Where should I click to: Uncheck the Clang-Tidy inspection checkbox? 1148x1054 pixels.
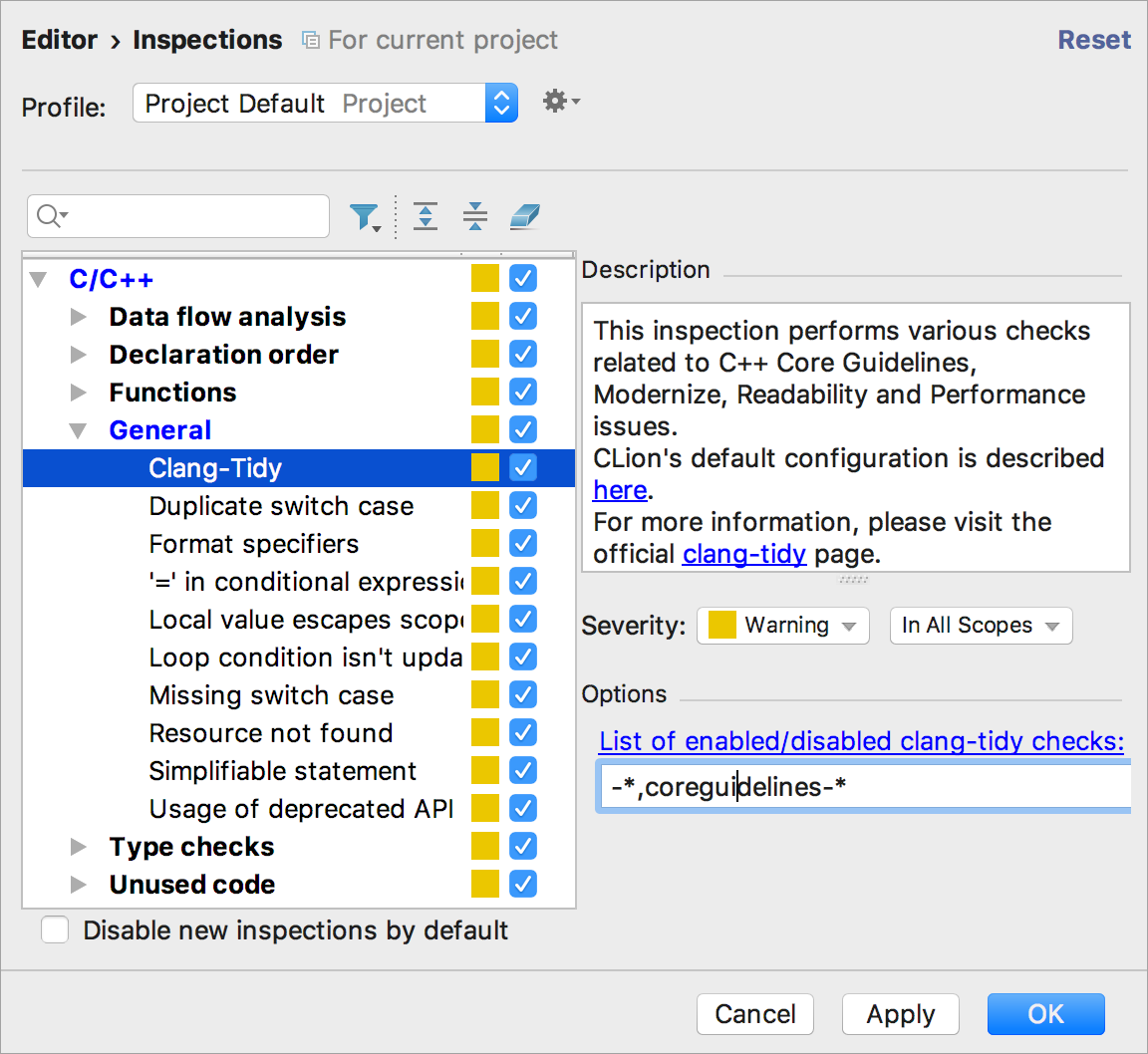coord(523,467)
